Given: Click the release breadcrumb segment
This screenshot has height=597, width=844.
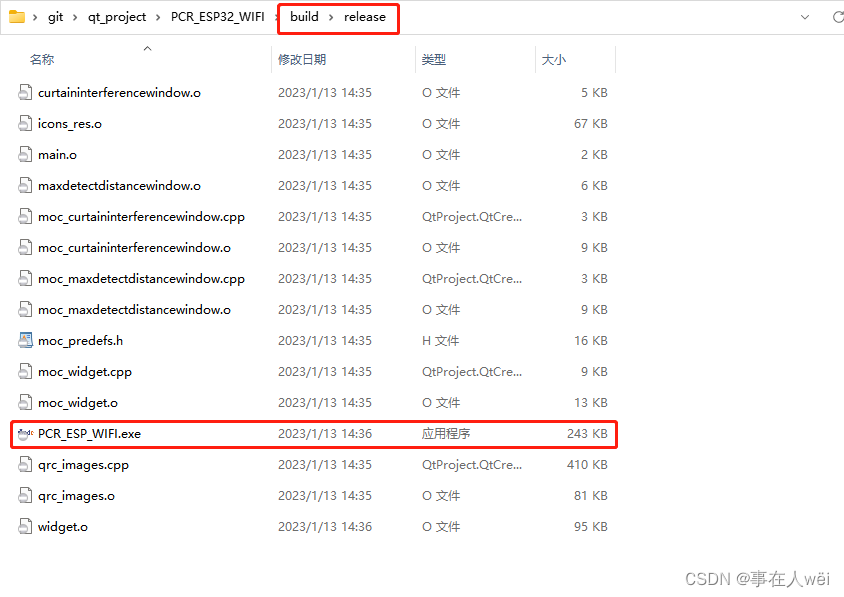Looking at the screenshot, I should pos(365,17).
